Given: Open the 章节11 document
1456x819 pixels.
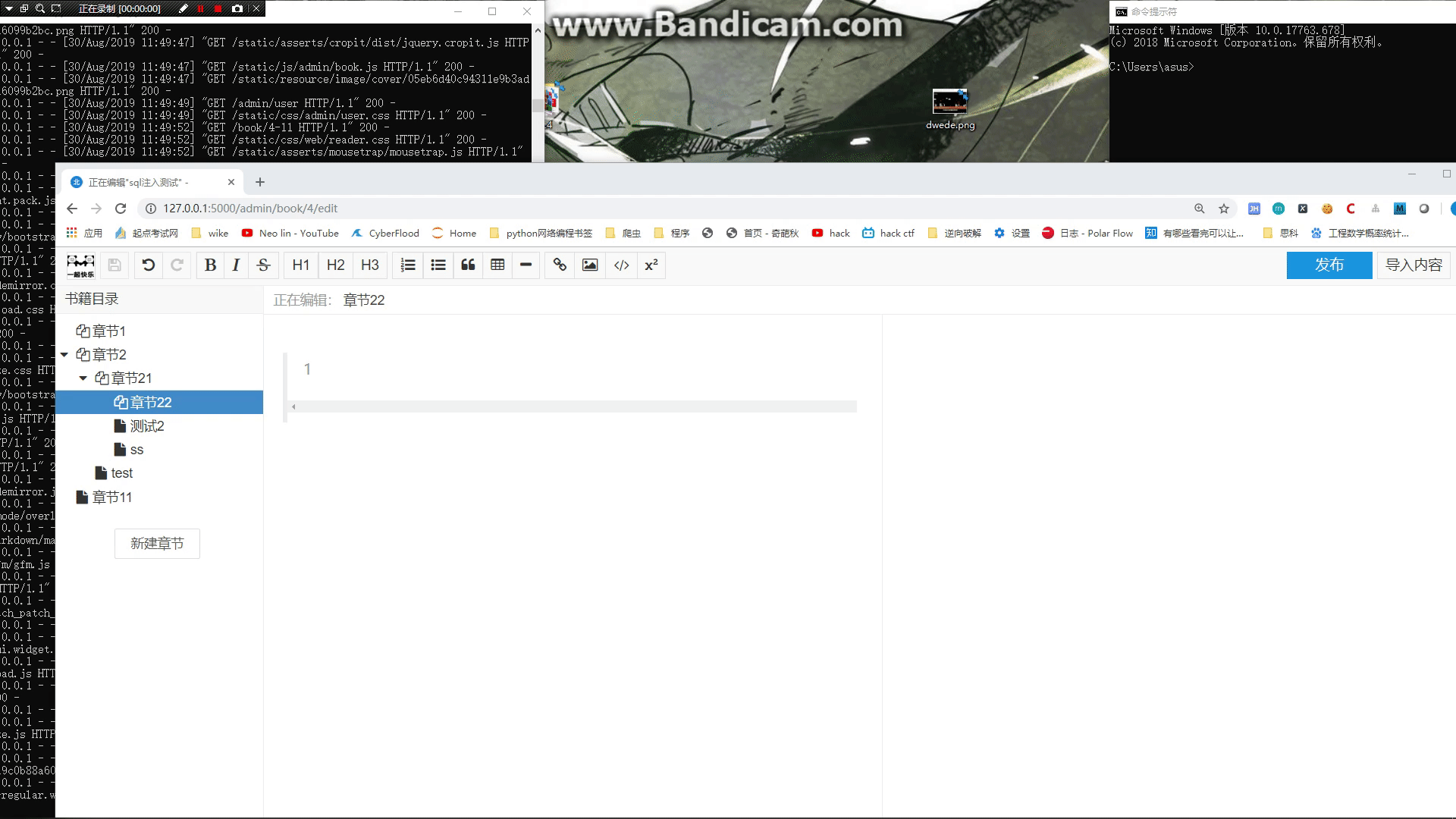Looking at the screenshot, I should 111,497.
